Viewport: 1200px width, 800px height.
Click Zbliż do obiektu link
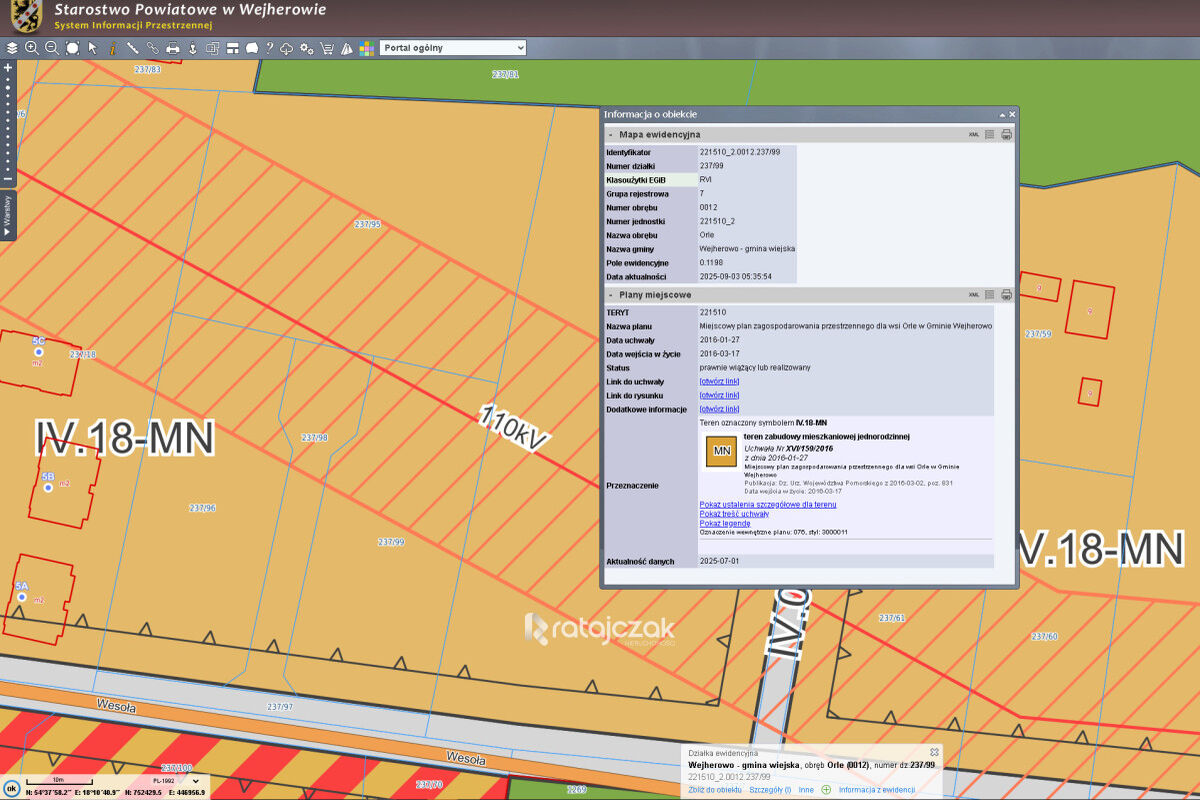pos(715,790)
